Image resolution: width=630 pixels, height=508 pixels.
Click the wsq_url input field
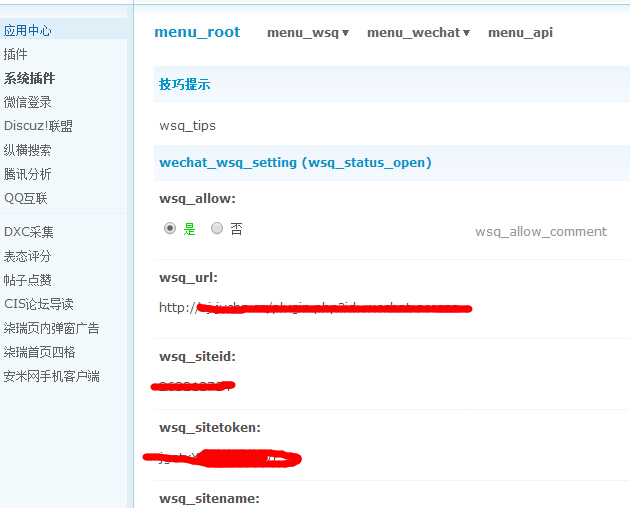[x=315, y=308]
